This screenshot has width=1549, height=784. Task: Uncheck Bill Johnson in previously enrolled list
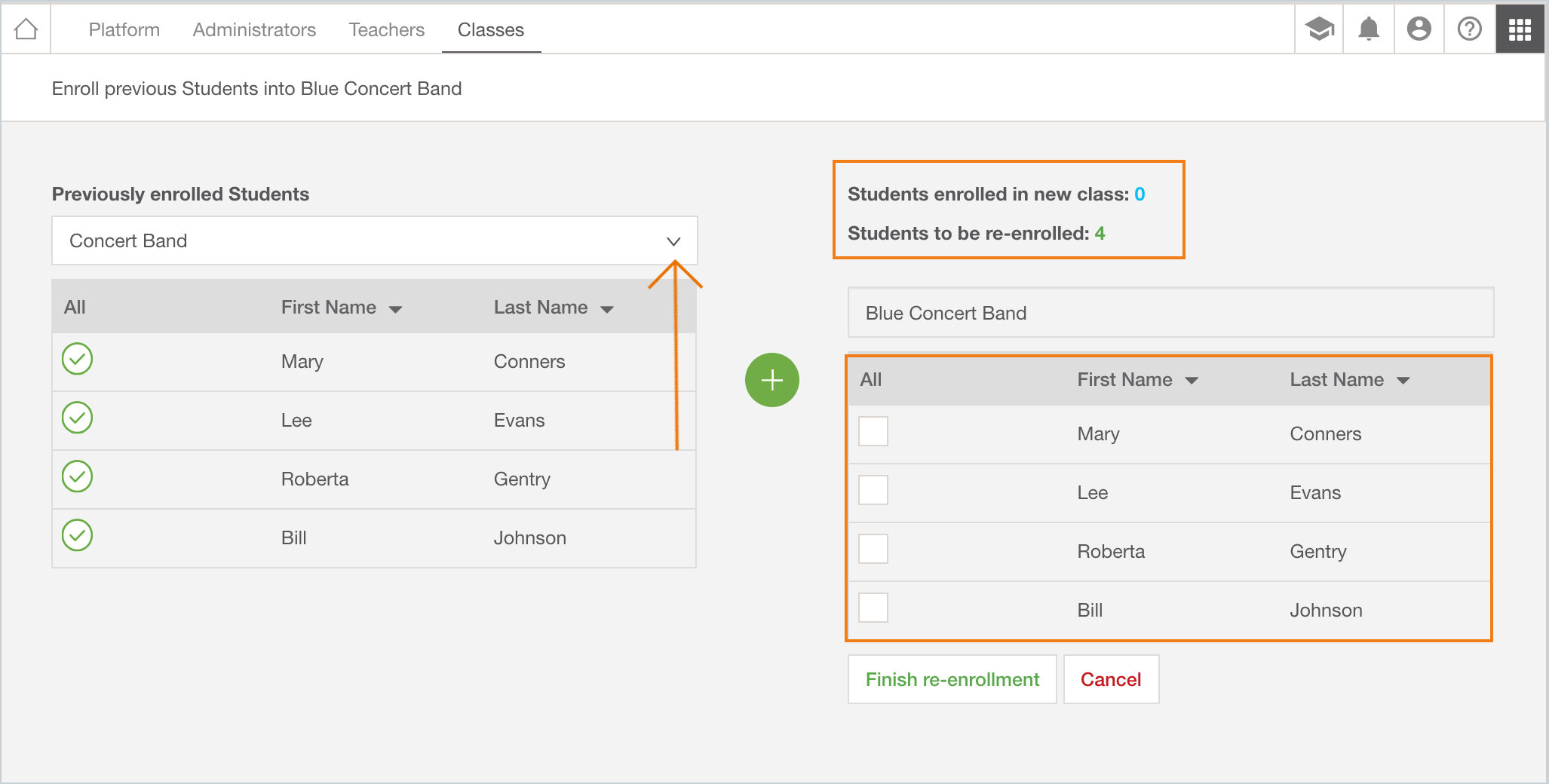[77, 535]
